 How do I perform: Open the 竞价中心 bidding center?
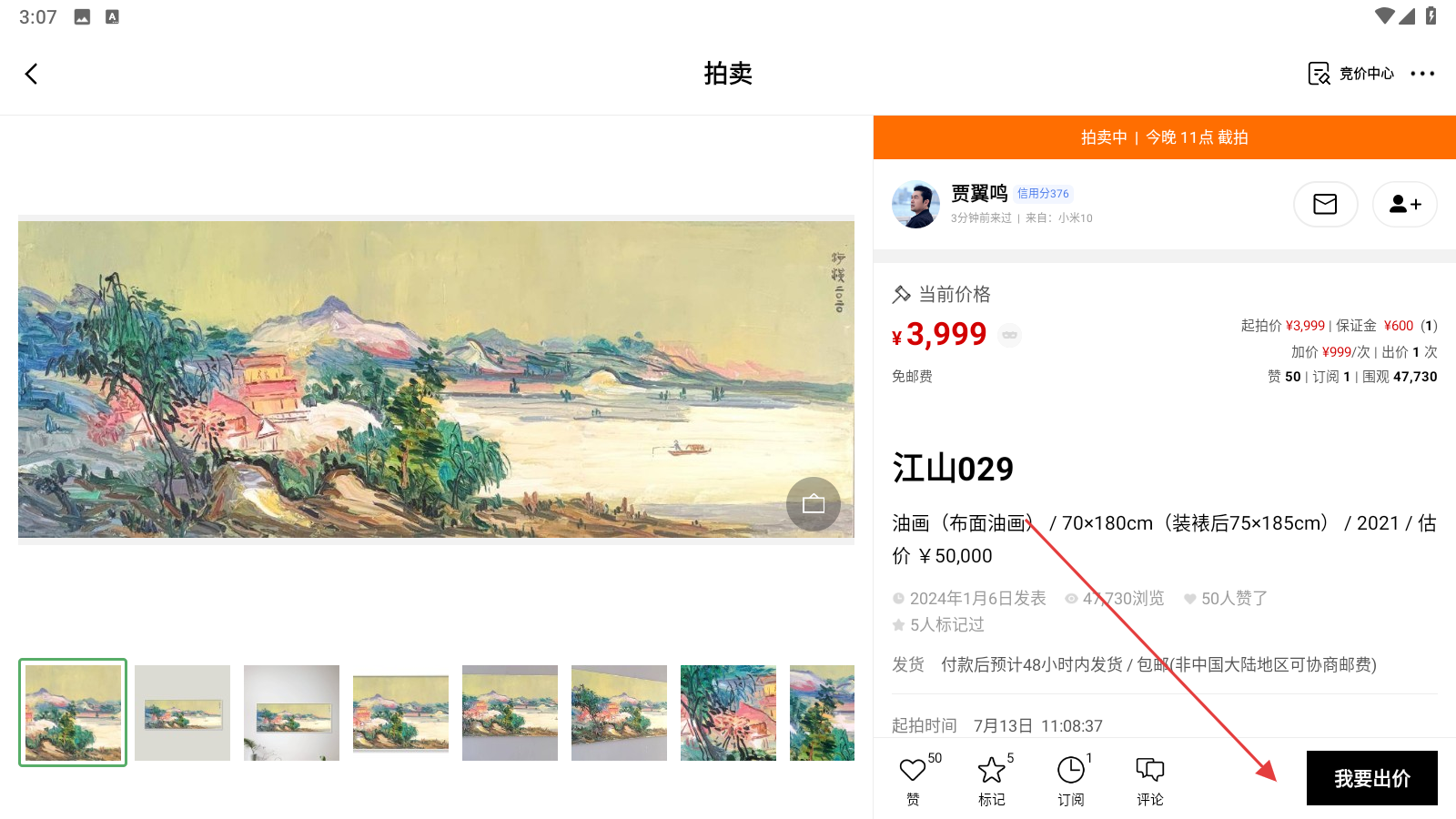coord(1350,74)
